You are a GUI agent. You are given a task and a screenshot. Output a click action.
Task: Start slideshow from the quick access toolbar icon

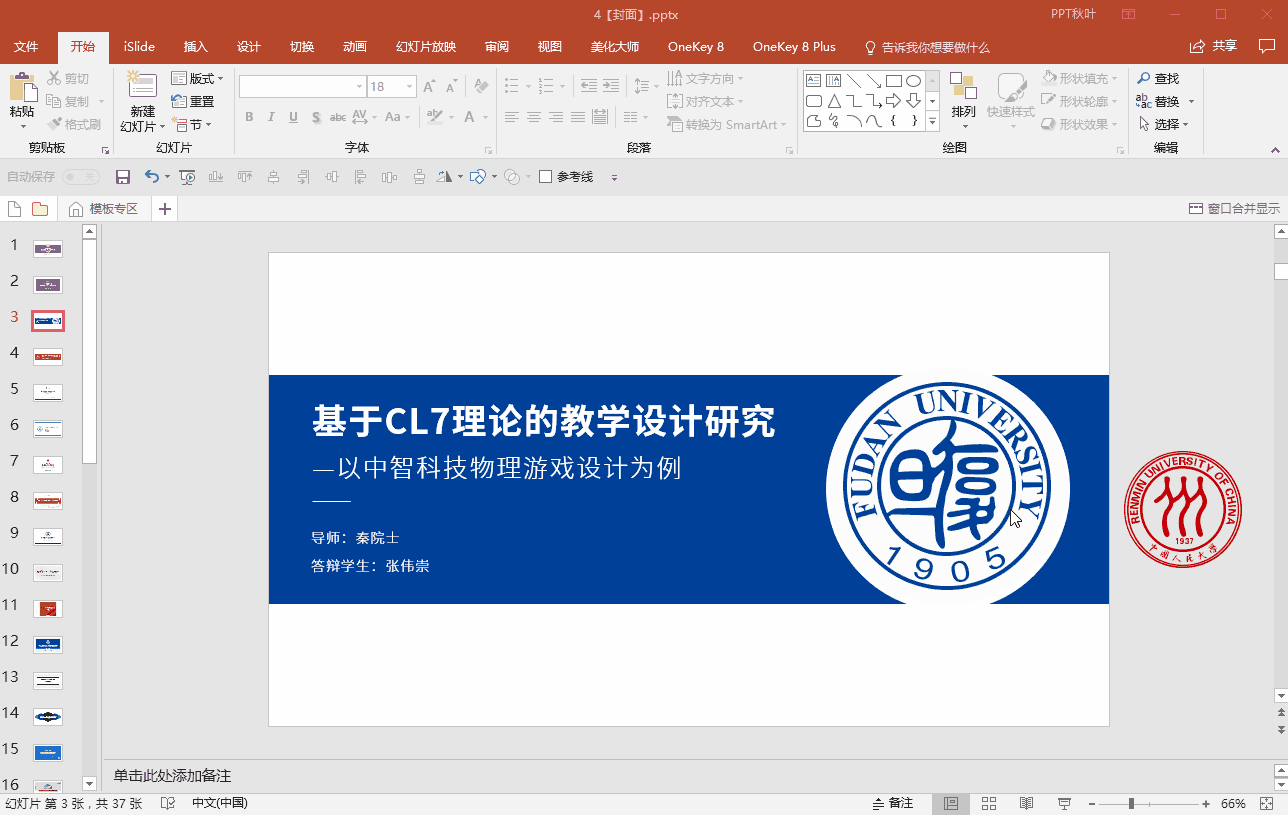187,177
